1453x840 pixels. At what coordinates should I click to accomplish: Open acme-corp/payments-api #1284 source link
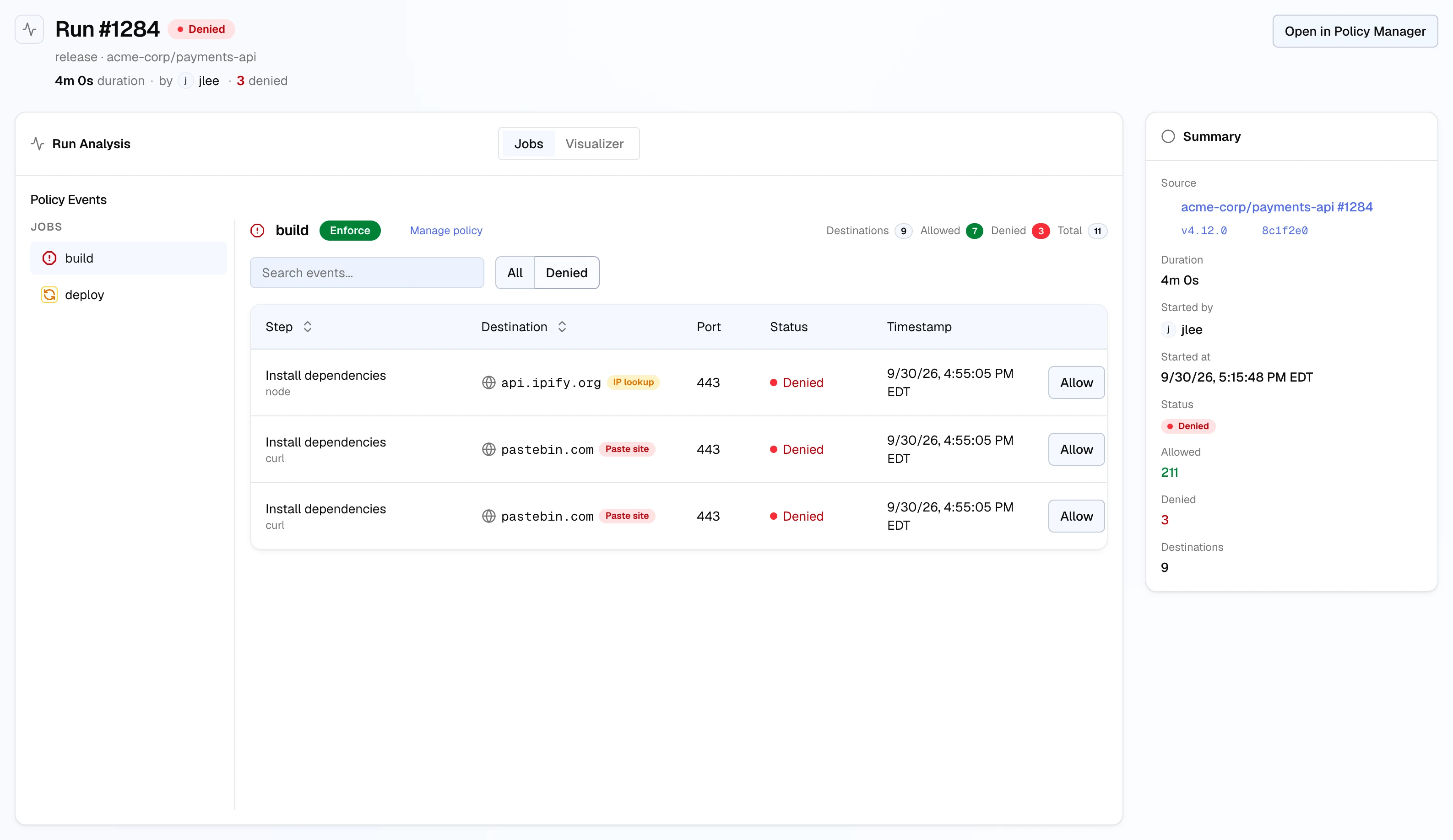click(x=1277, y=207)
